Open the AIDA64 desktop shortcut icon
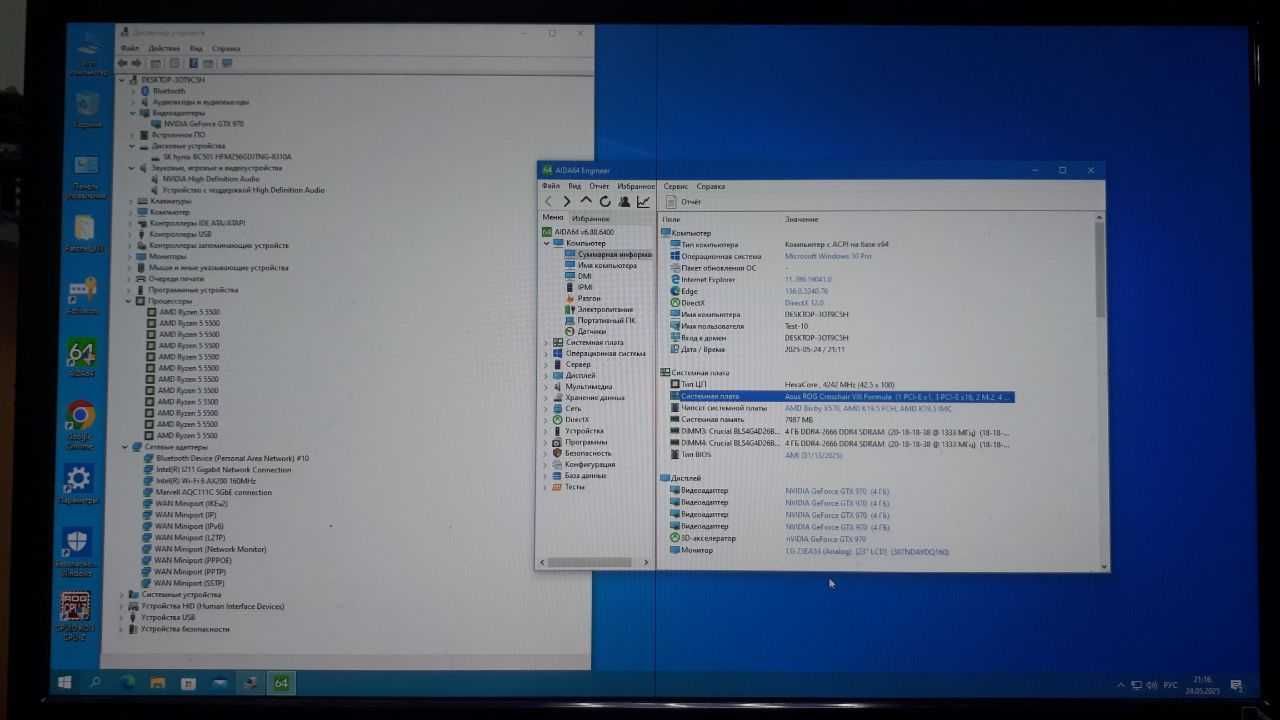Screen dimensions: 1280x720 [81, 359]
